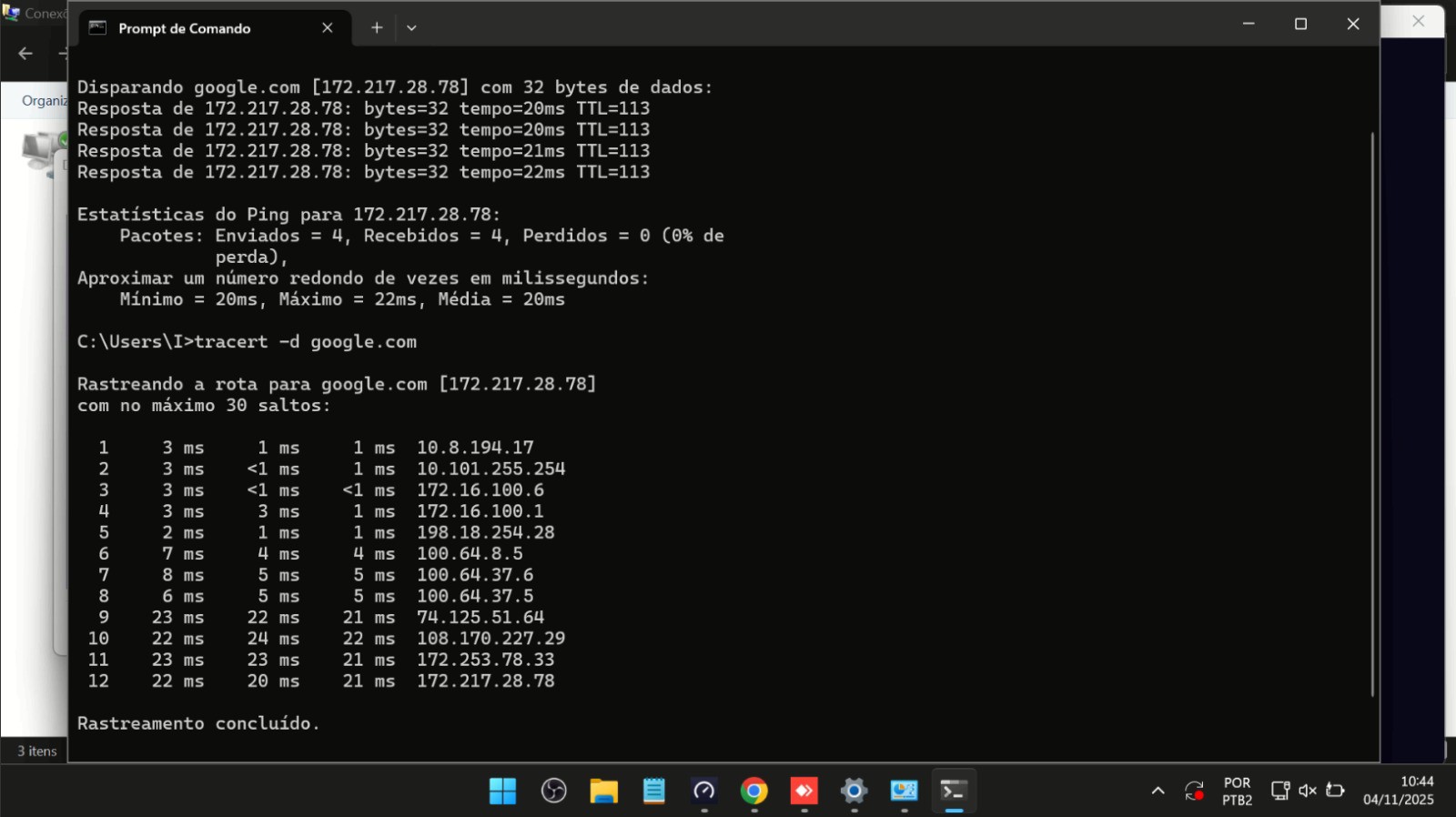The image size is (1456, 817).
Task: Open File Explorer from the taskbar
Action: click(603, 791)
